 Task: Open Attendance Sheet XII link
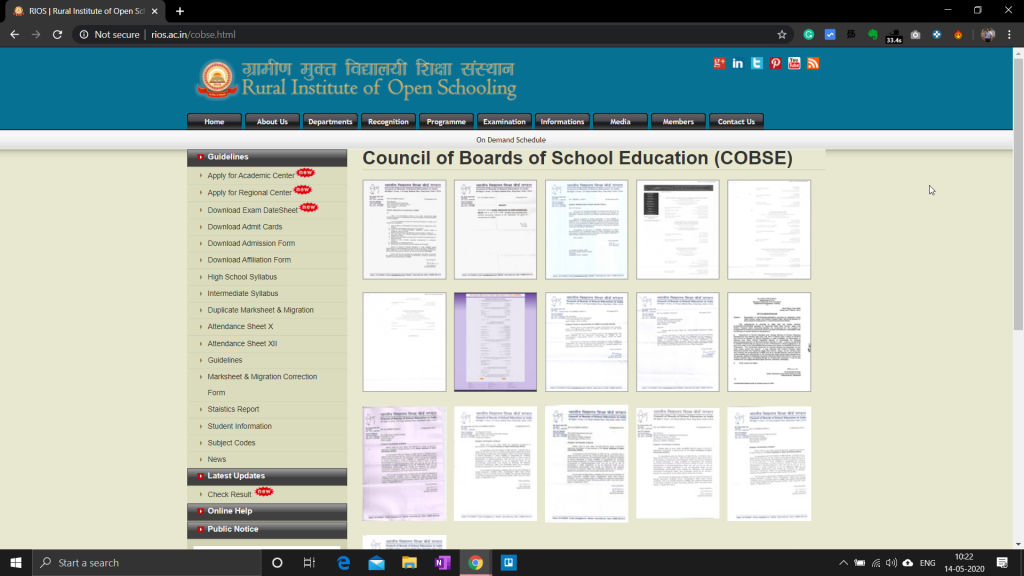point(242,344)
